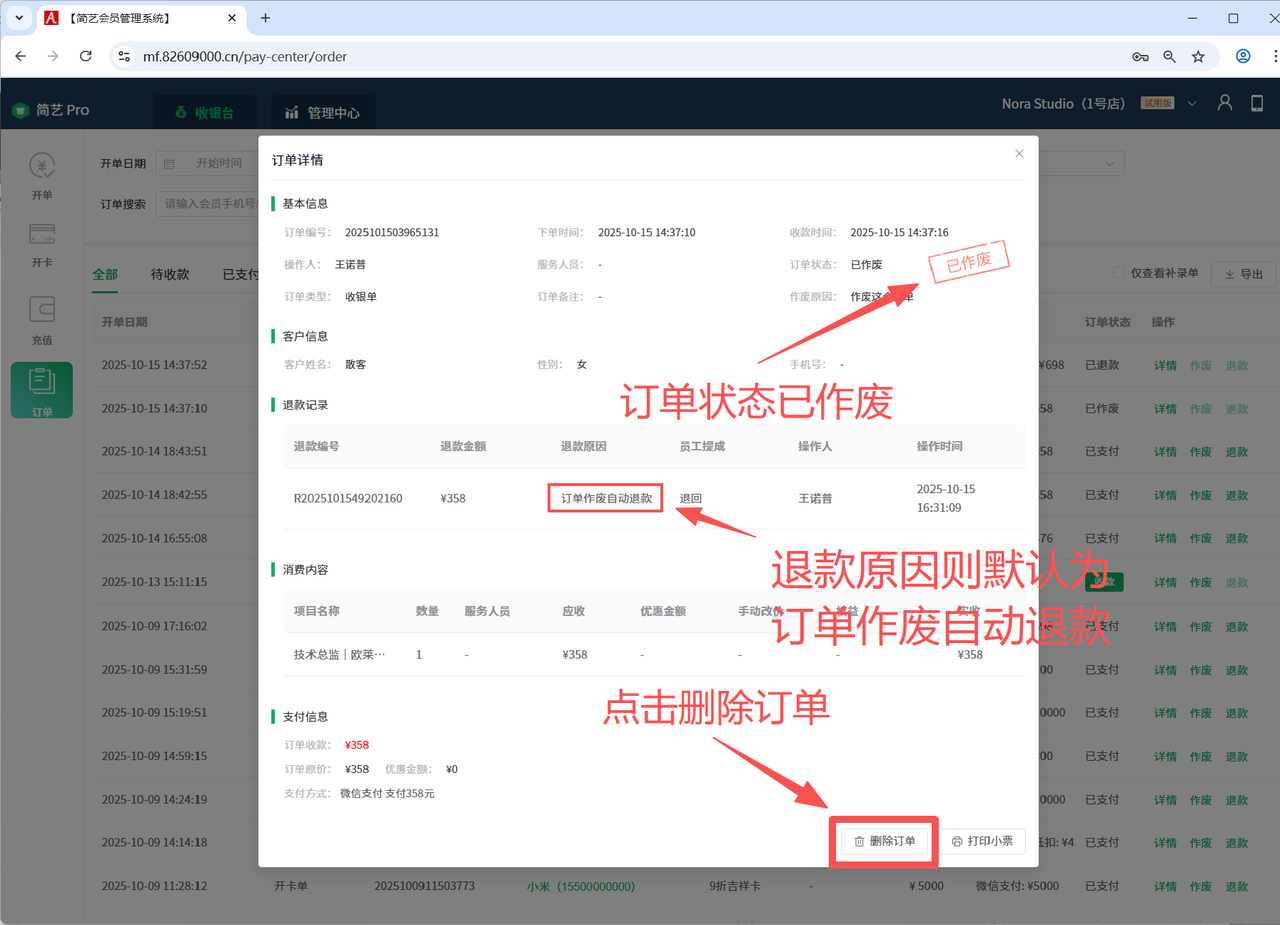Bookmark this page with star icon

point(1198,57)
